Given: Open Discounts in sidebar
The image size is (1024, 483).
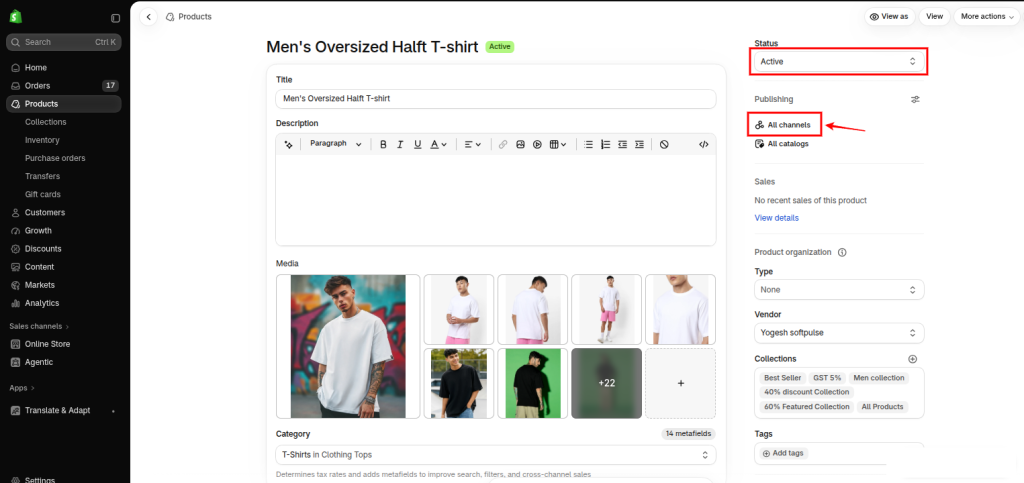Looking at the screenshot, I should click(63, 249).
